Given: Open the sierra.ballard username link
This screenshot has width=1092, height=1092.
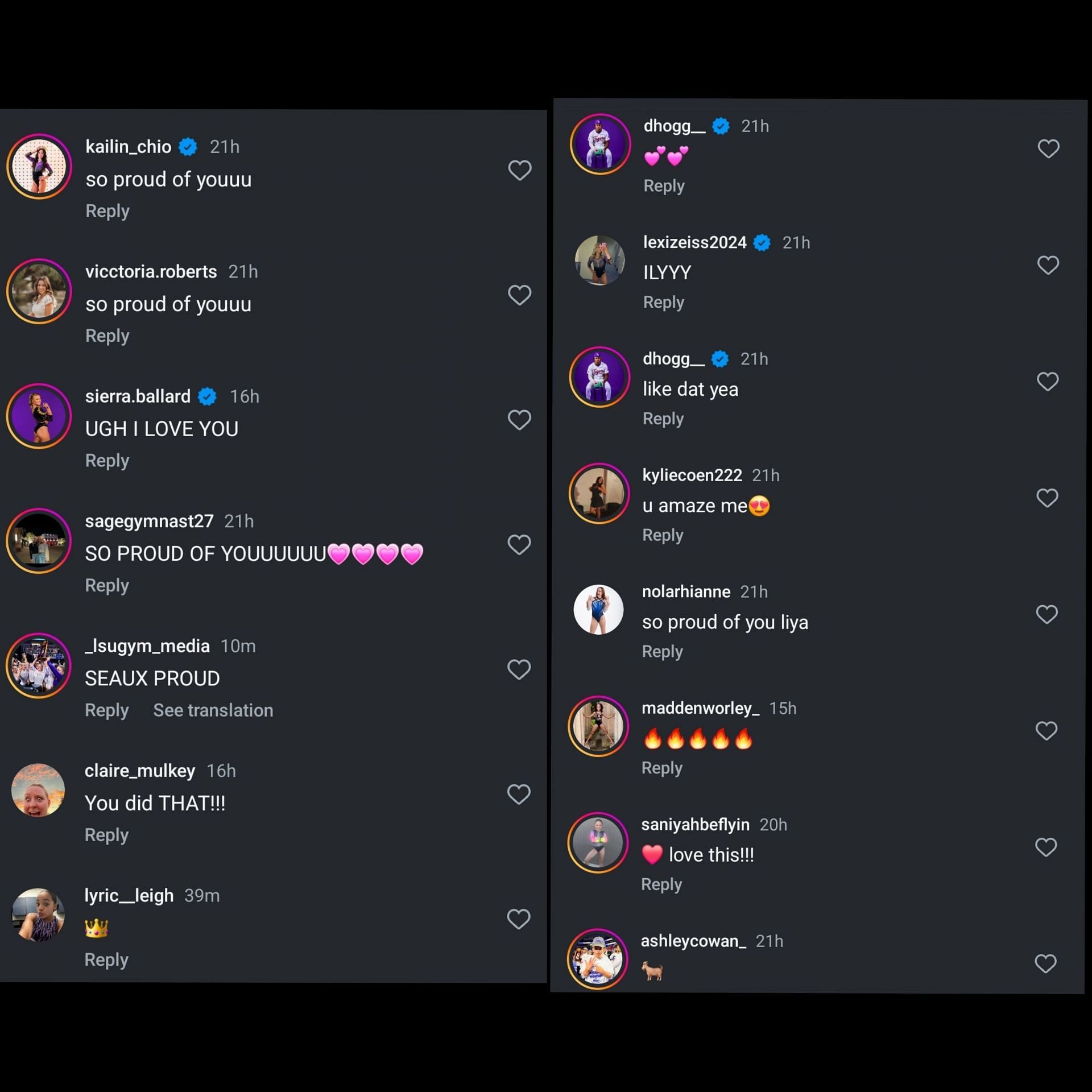Looking at the screenshot, I should pyautogui.click(x=138, y=396).
